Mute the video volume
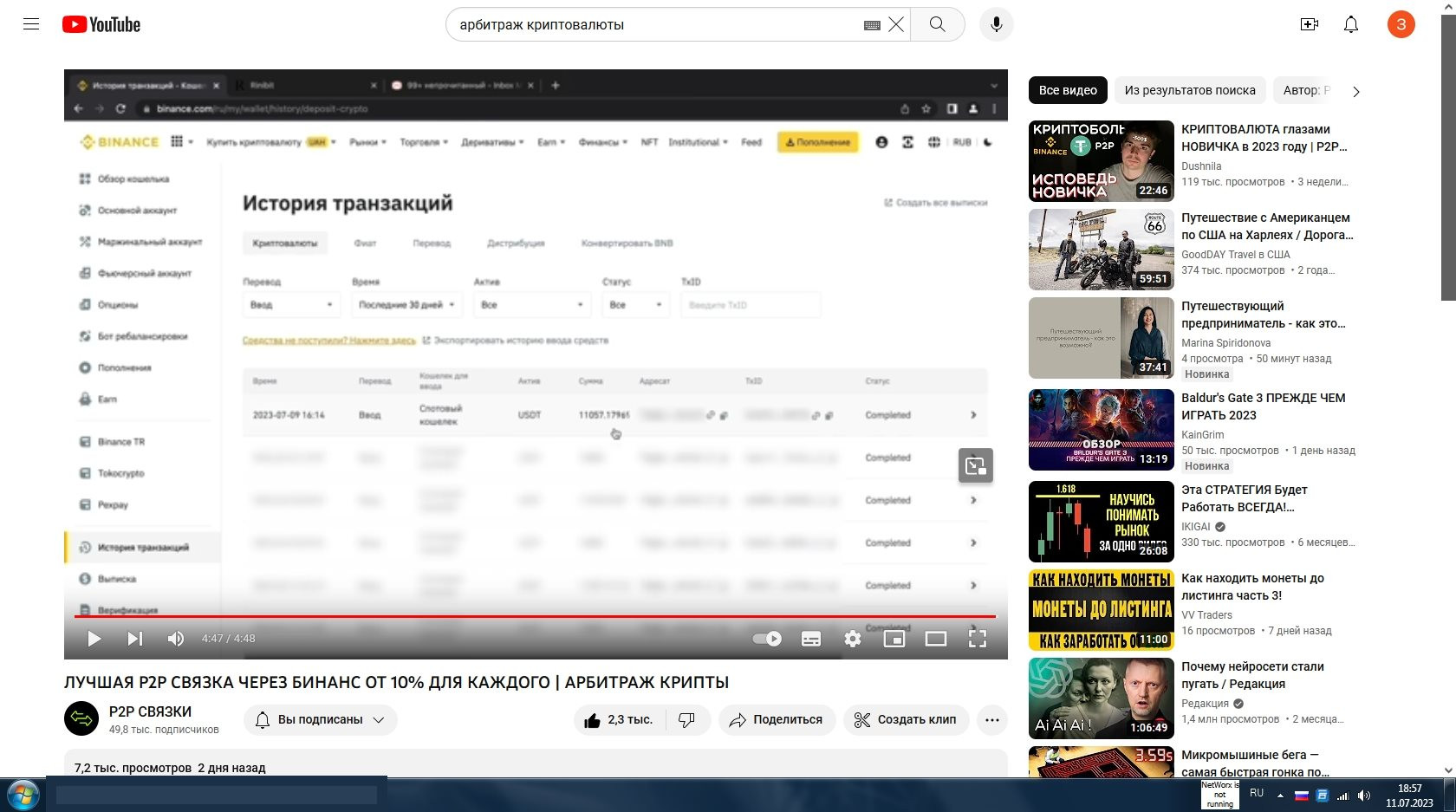 (x=176, y=639)
